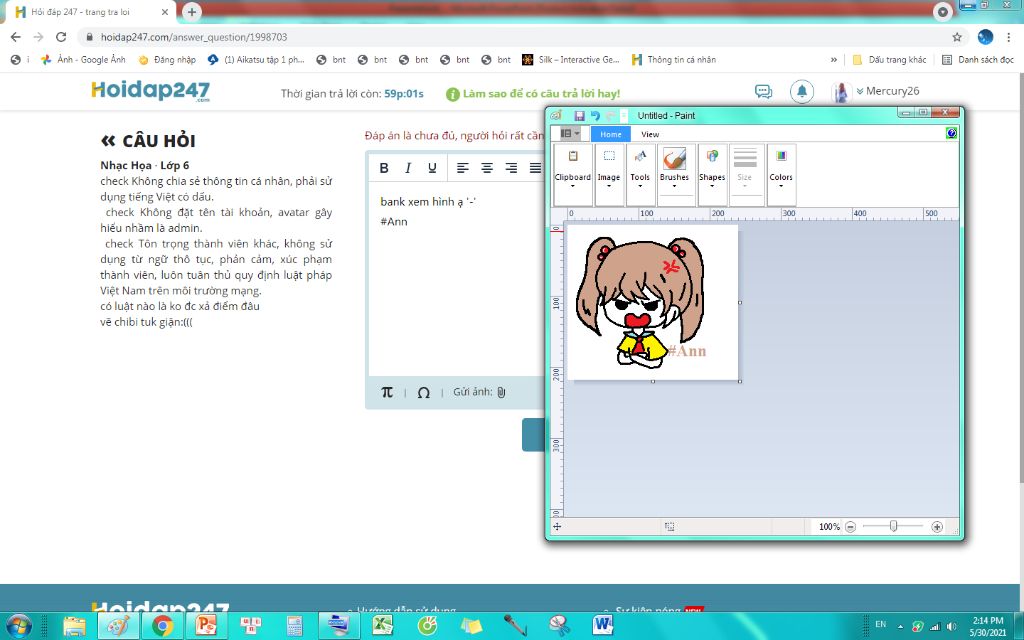Click chibi drawing on Paint canvas

pyautogui.click(x=640, y=302)
